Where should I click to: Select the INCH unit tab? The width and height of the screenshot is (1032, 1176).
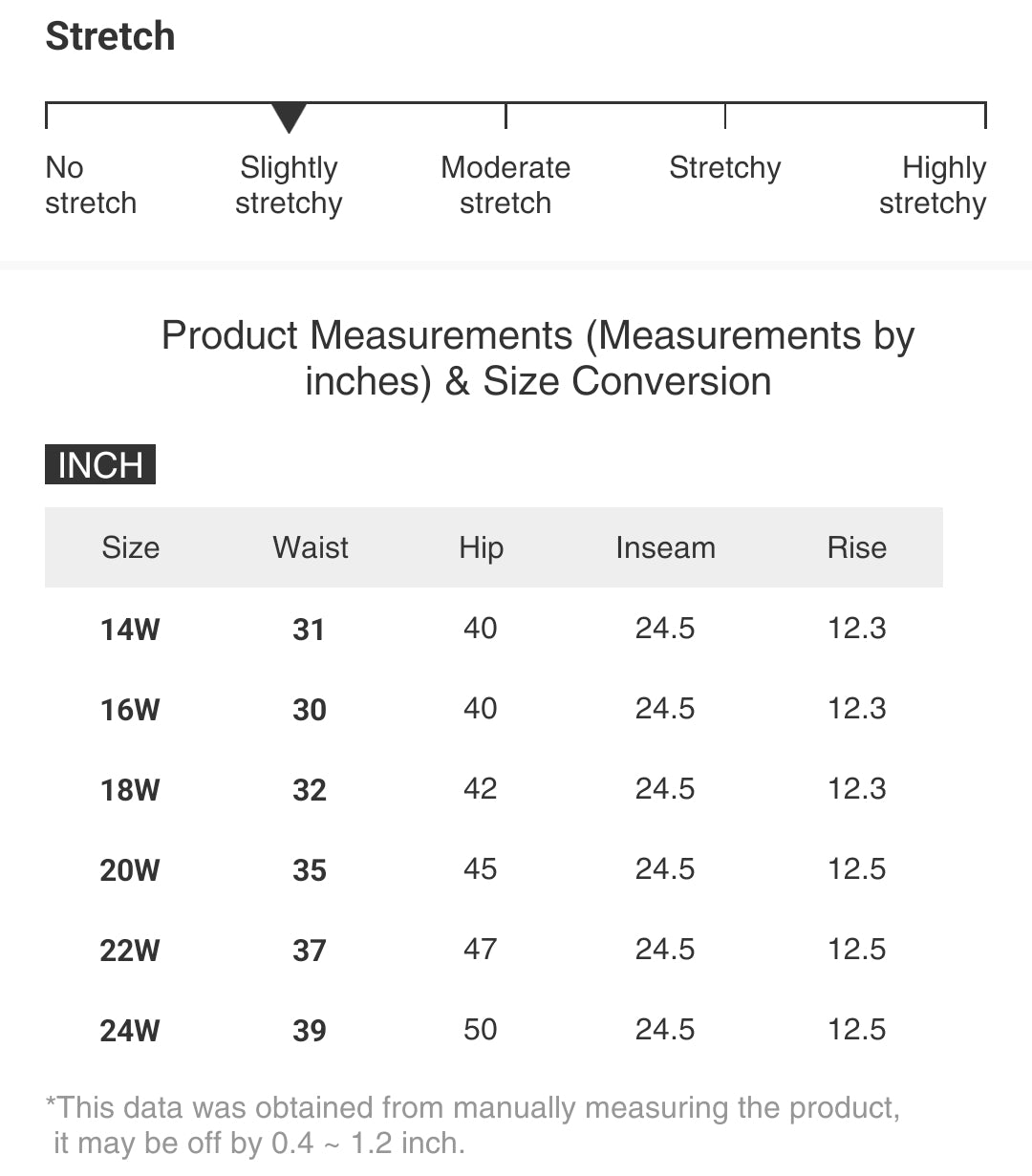coord(100,465)
